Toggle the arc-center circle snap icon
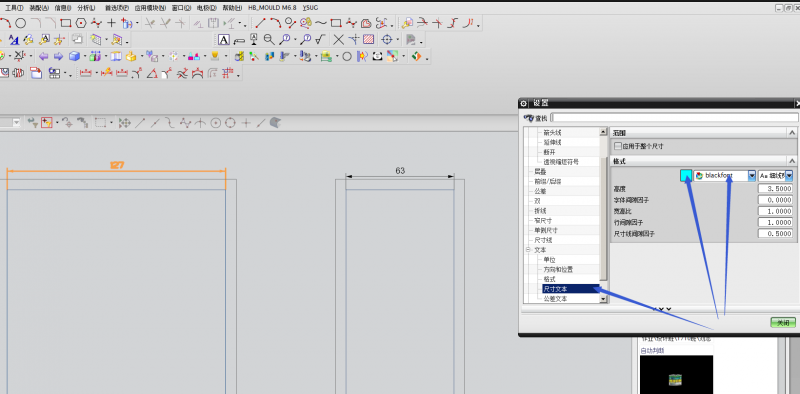Image resolution: width=800 pixels, height=394 pixels. (x=215, y=122)
